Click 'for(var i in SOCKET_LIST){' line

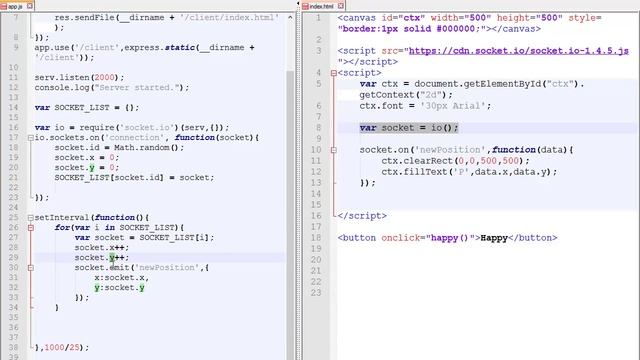point(119,228)
